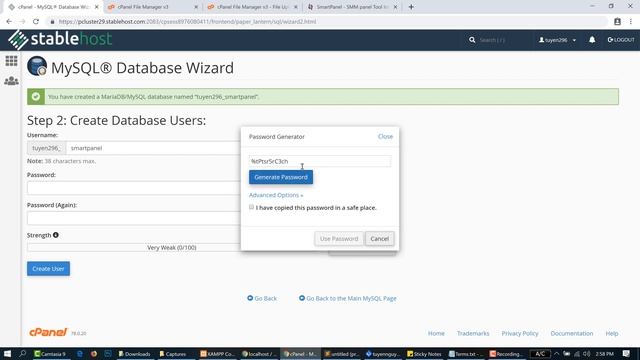The image size is (640, 360).
Task: Open the Documentation footer link
Action: click(571, 333)
